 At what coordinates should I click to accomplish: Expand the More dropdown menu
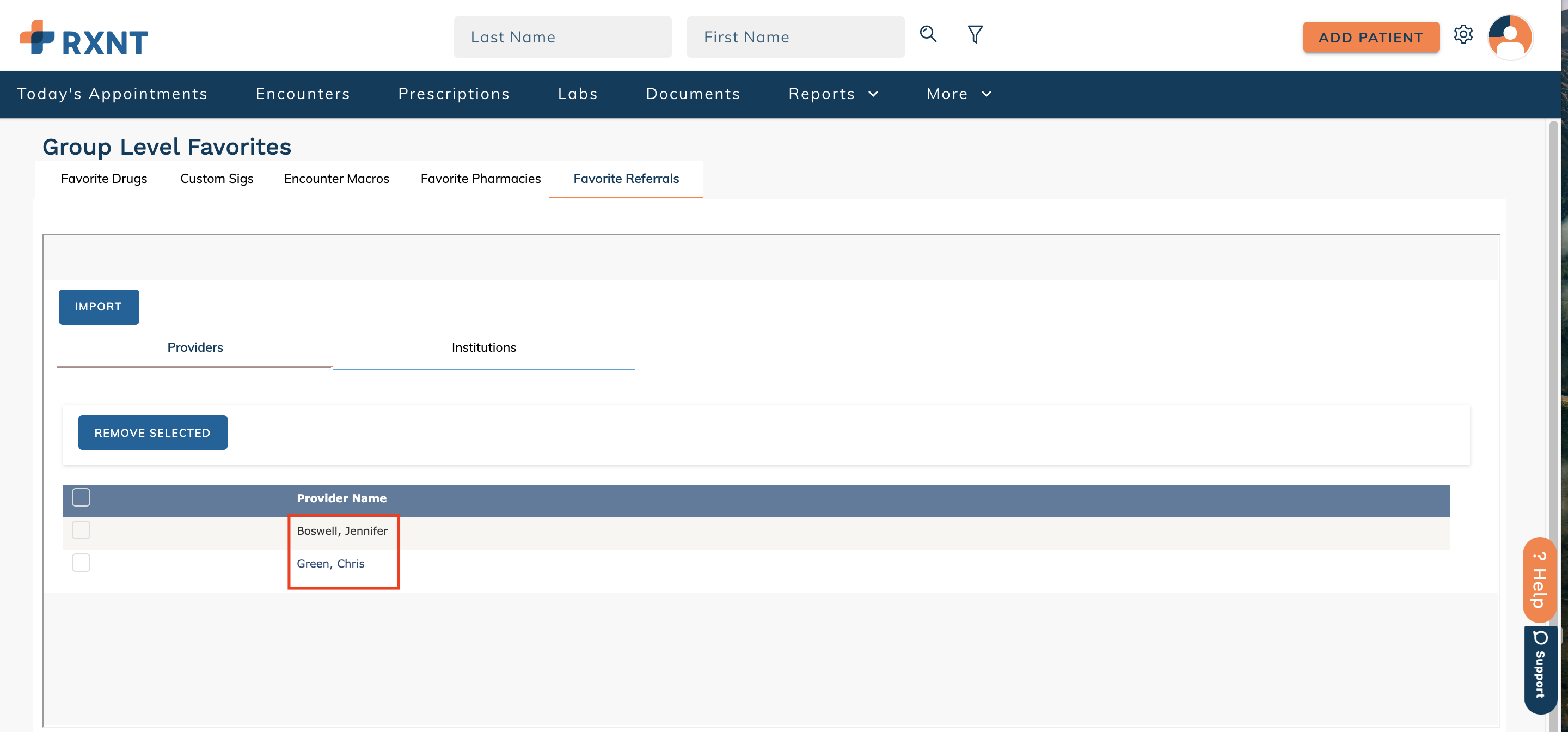click(x=959, y=94)
